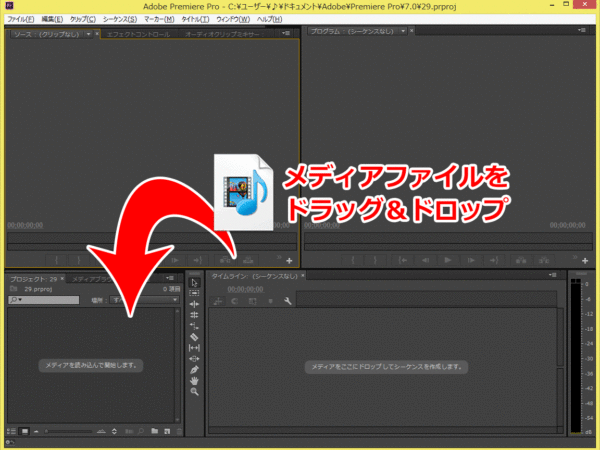Switch project panel to icon view
Viewport: 600px width, 450px height.
tap(25, 431)
